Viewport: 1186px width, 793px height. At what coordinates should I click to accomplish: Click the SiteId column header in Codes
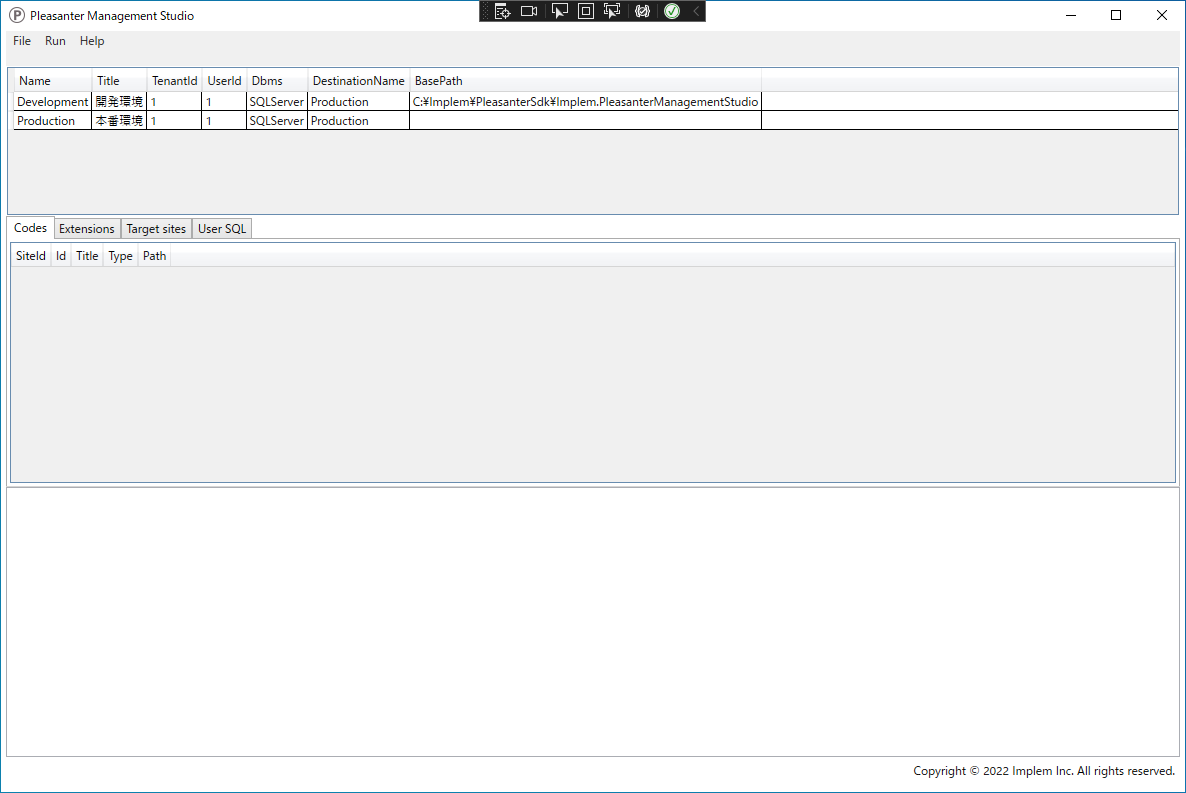31,256
